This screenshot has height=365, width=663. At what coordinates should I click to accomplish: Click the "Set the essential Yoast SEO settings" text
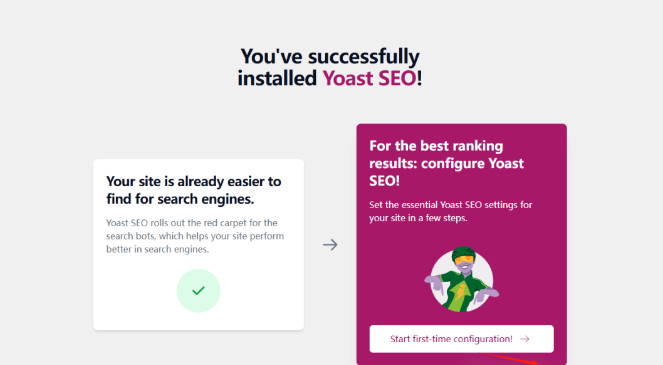point(451,211)
